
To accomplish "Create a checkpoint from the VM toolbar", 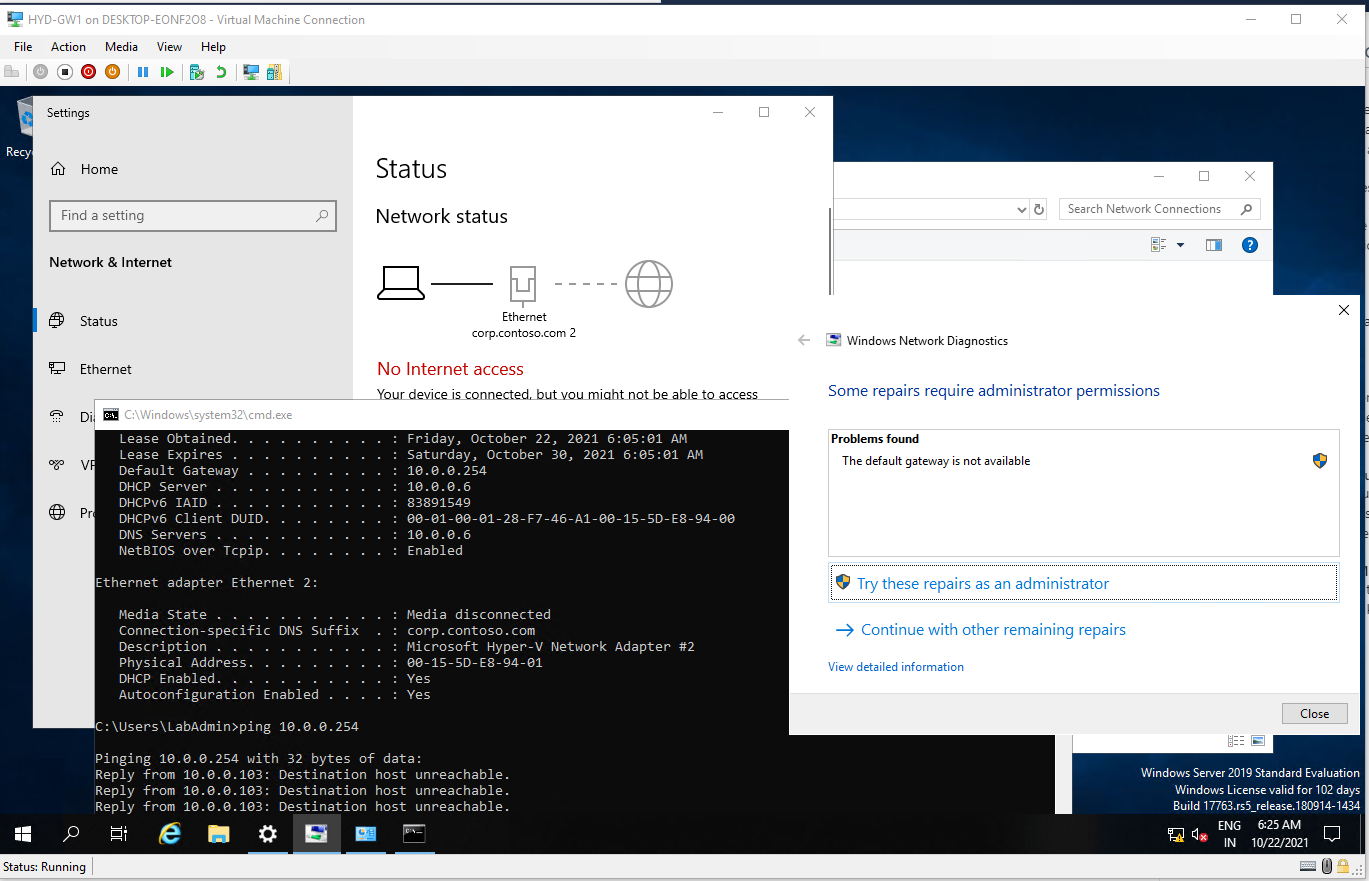I will (x=197, y=72).
